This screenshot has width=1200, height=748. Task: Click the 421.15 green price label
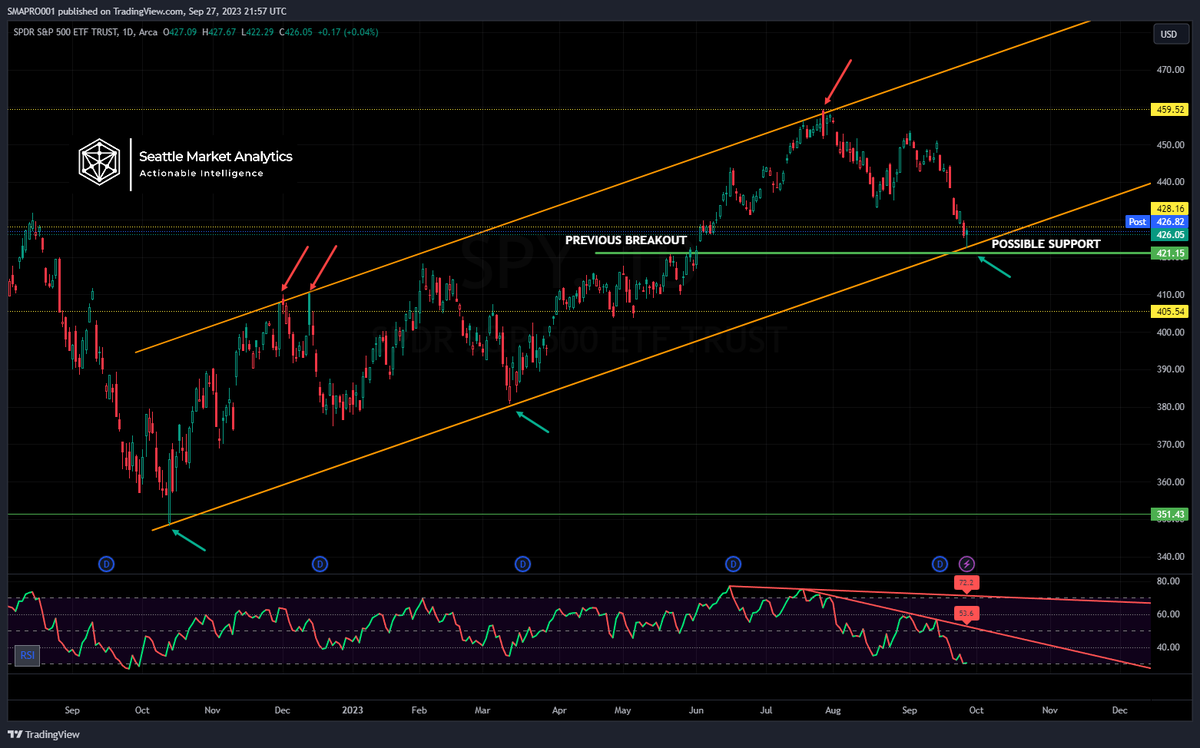point(1170,254)
